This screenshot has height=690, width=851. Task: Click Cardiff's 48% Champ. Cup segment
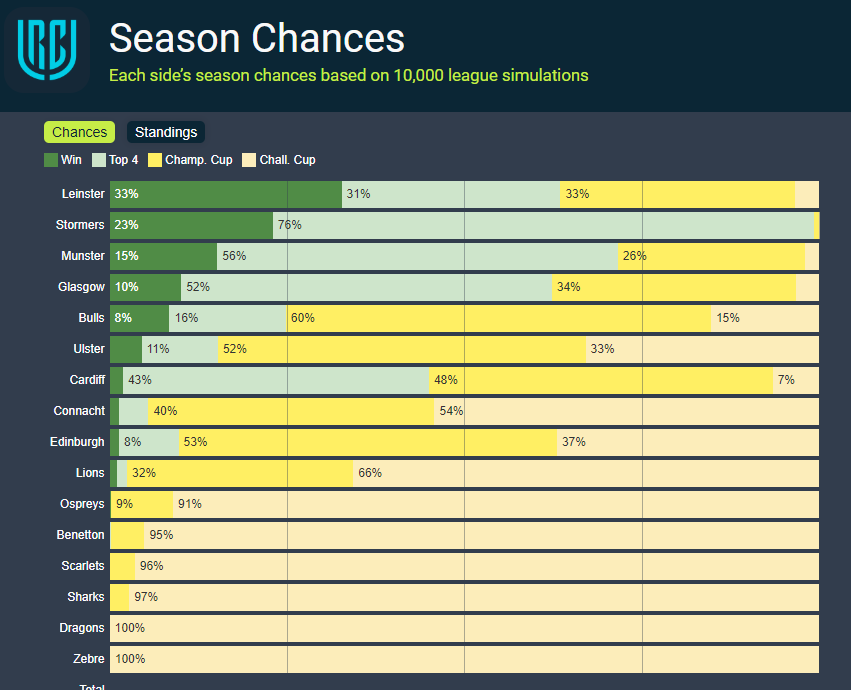pyautogui.click(x=601, y=380)
